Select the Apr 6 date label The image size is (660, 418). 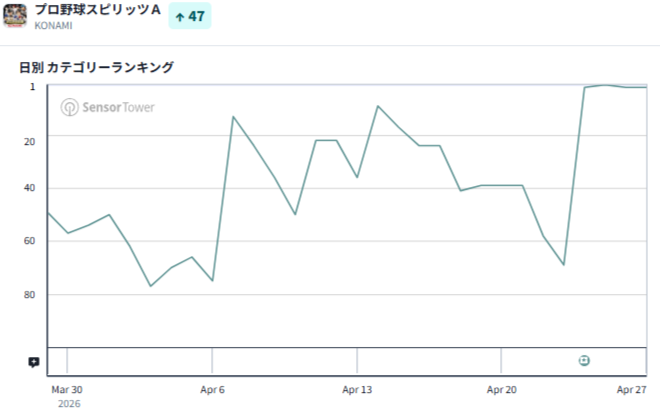[212, 389]
